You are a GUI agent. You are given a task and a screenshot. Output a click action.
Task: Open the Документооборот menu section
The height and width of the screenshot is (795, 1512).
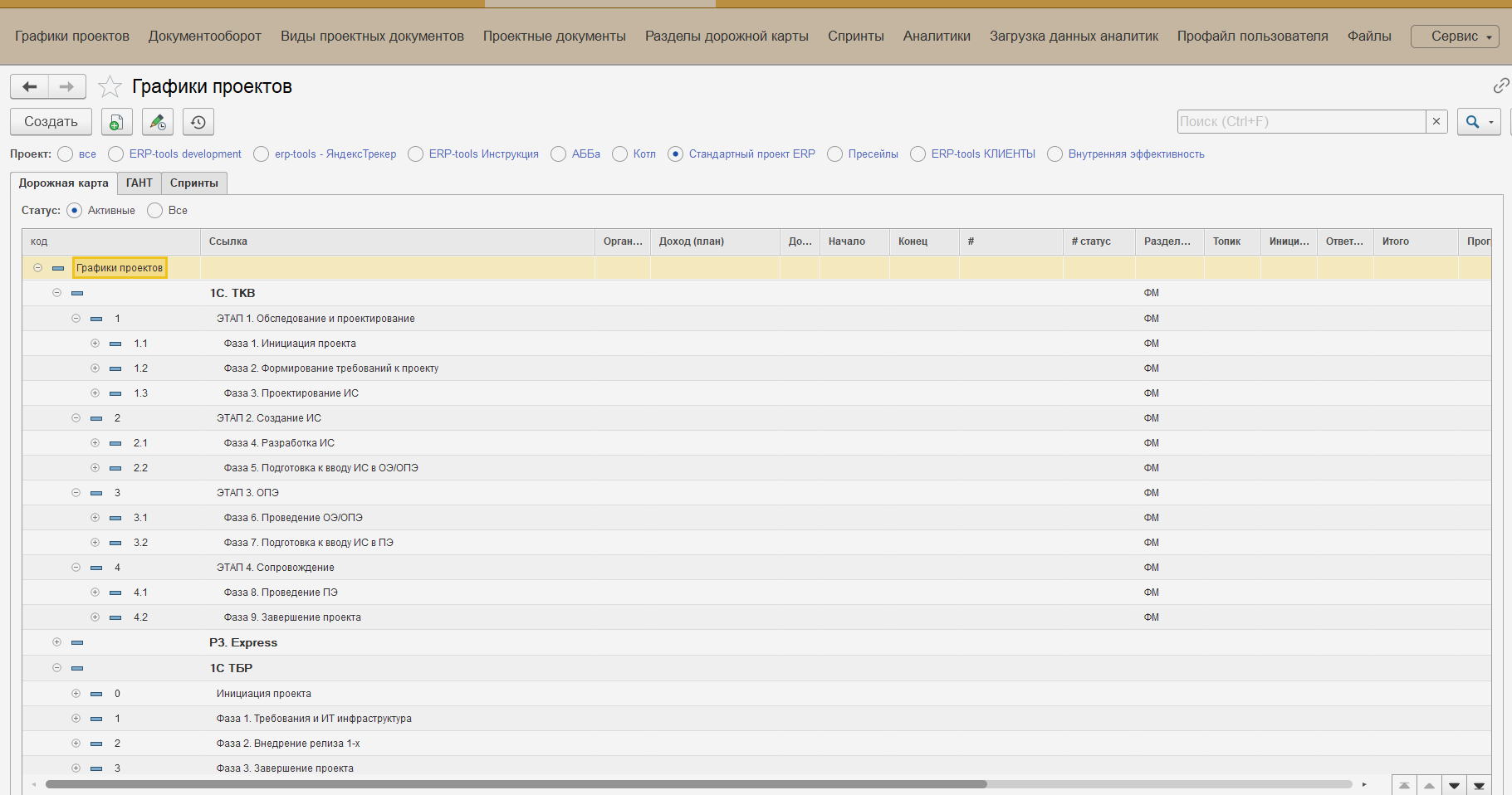click(x=204, y=37)
